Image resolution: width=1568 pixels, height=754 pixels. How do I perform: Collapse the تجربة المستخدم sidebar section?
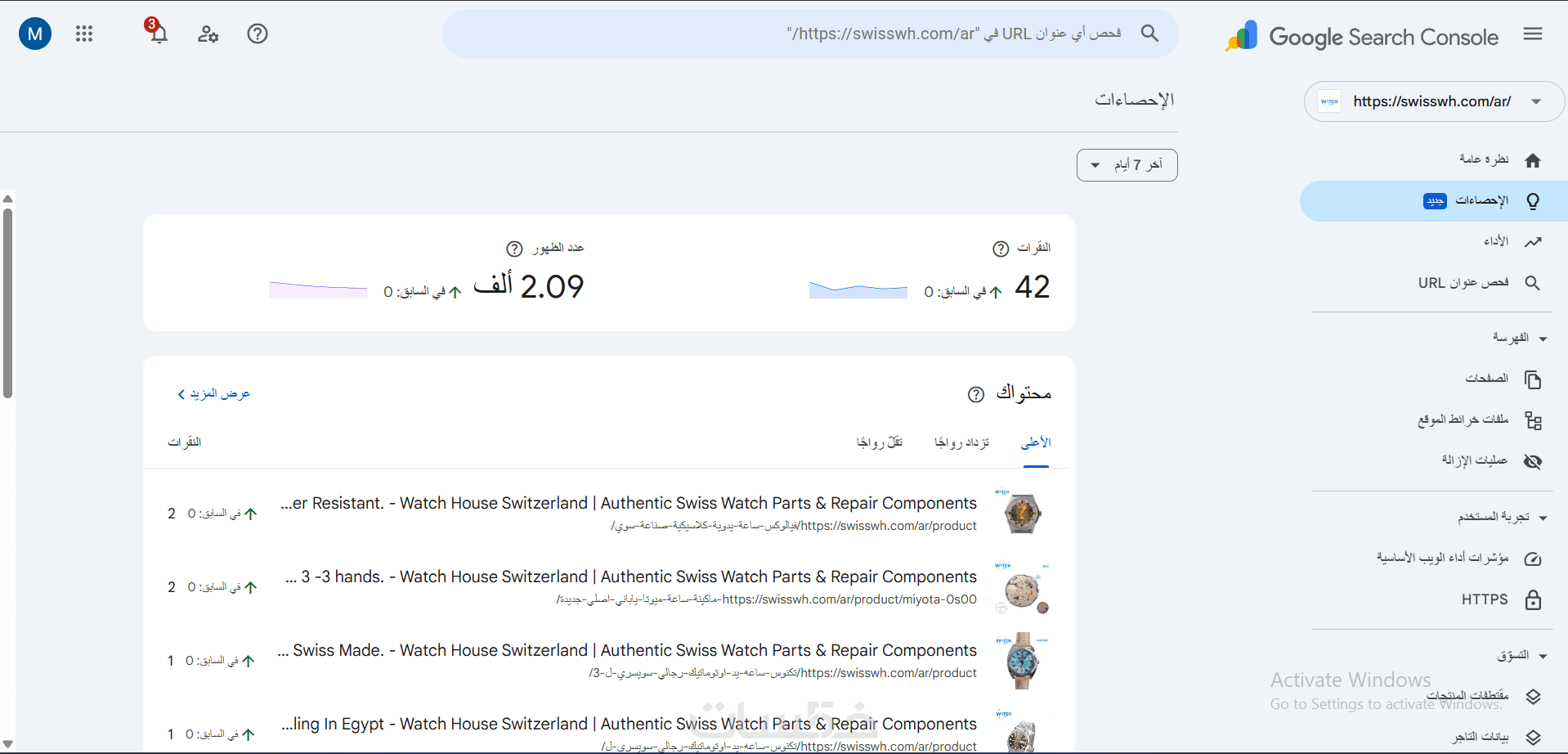(1543, 518)
